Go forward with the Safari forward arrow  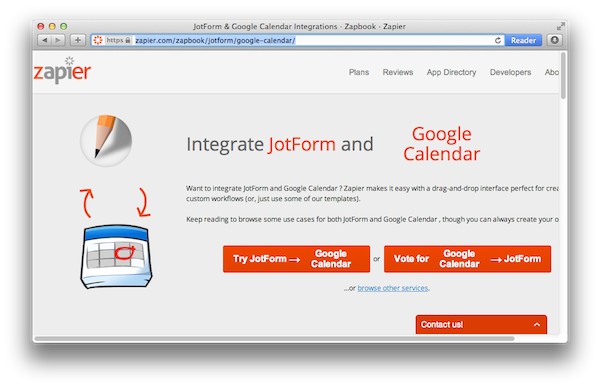(58, 40)
